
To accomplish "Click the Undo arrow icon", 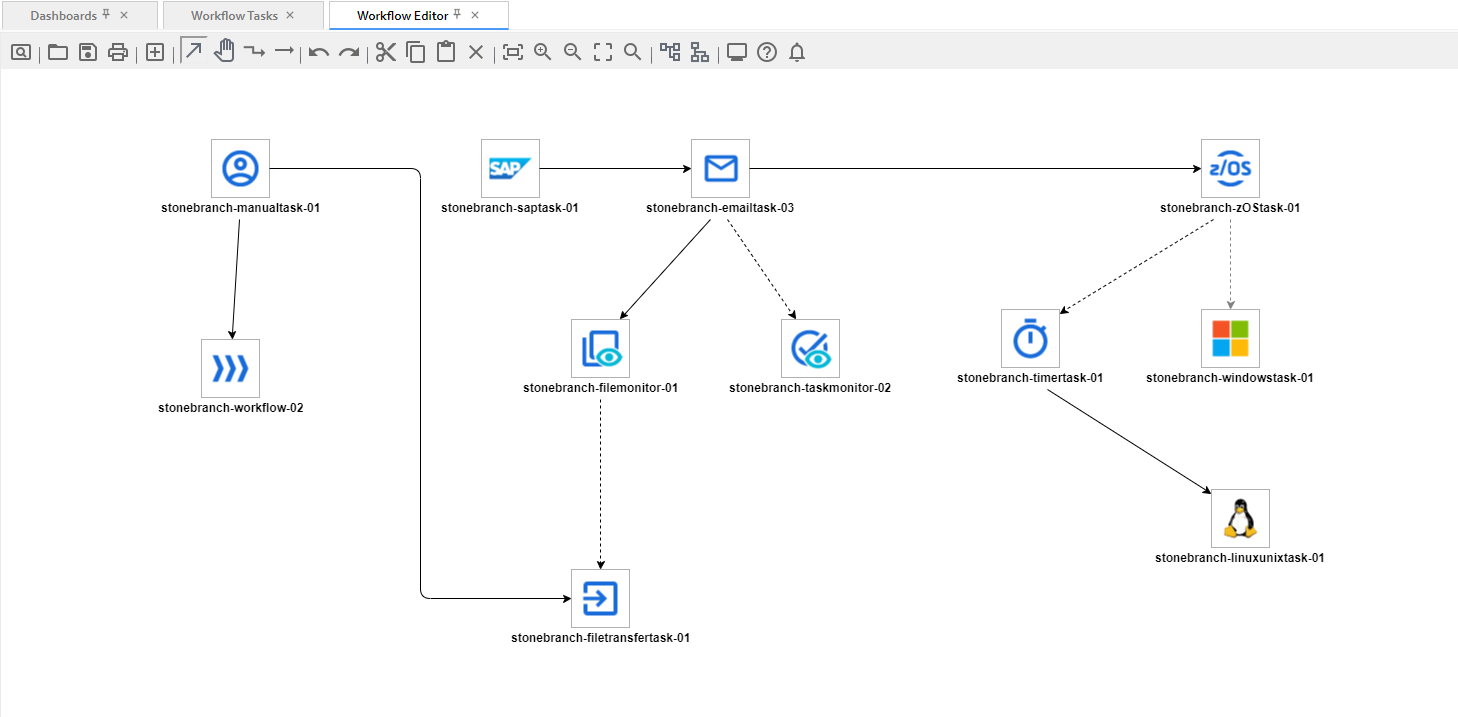I will tap(319, 52).
